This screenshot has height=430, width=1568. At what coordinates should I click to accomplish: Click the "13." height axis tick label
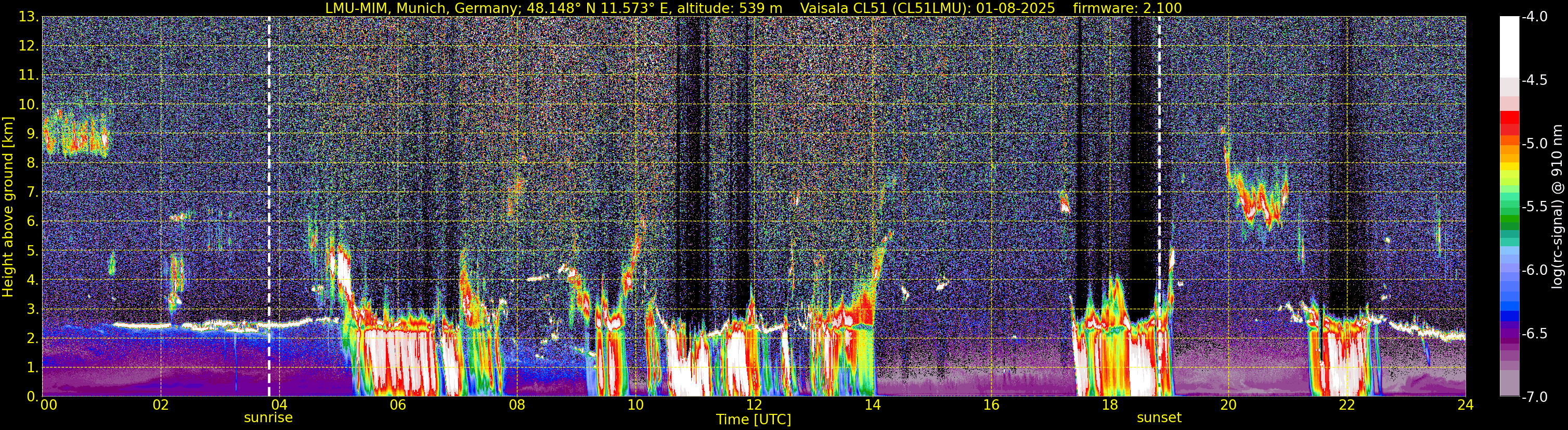pyautogui.click(x=29, y=17)
